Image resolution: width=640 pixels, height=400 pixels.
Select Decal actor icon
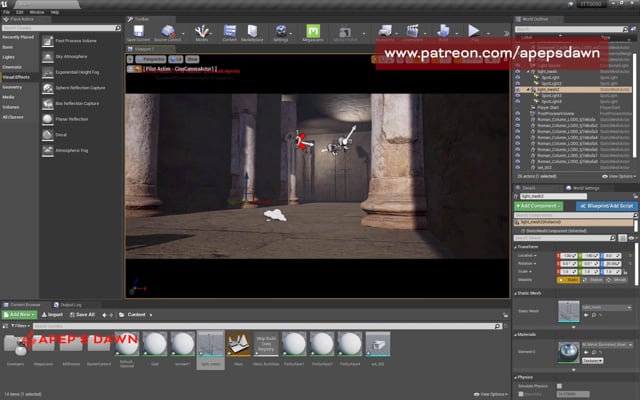point(48,135)
